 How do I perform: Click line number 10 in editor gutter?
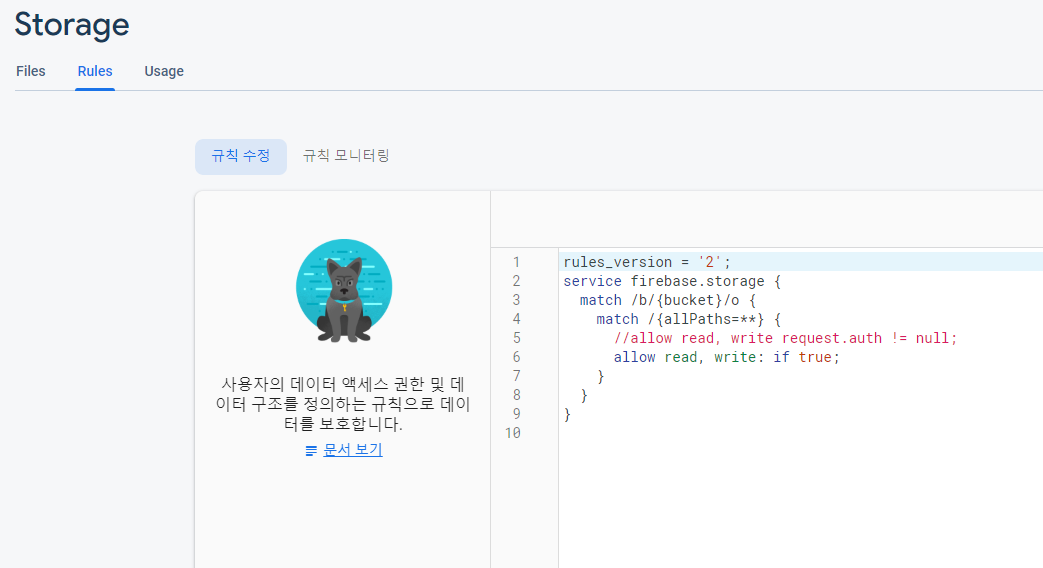click(512, 433)
